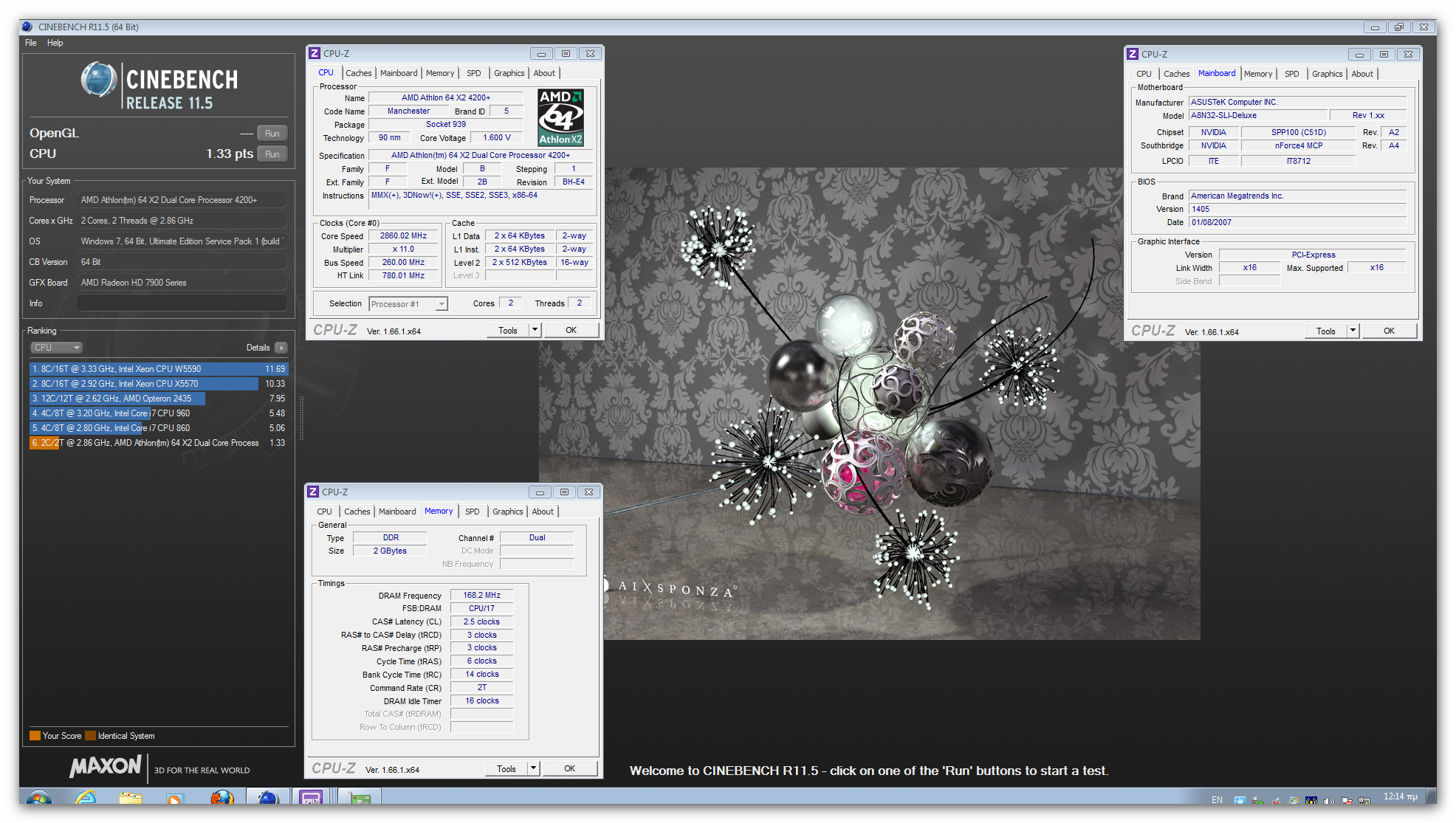This screenshot has height=823, width=1456.
Task: Expand Tools arrow in CPU-Z CPU window
Action: point(535,330)
